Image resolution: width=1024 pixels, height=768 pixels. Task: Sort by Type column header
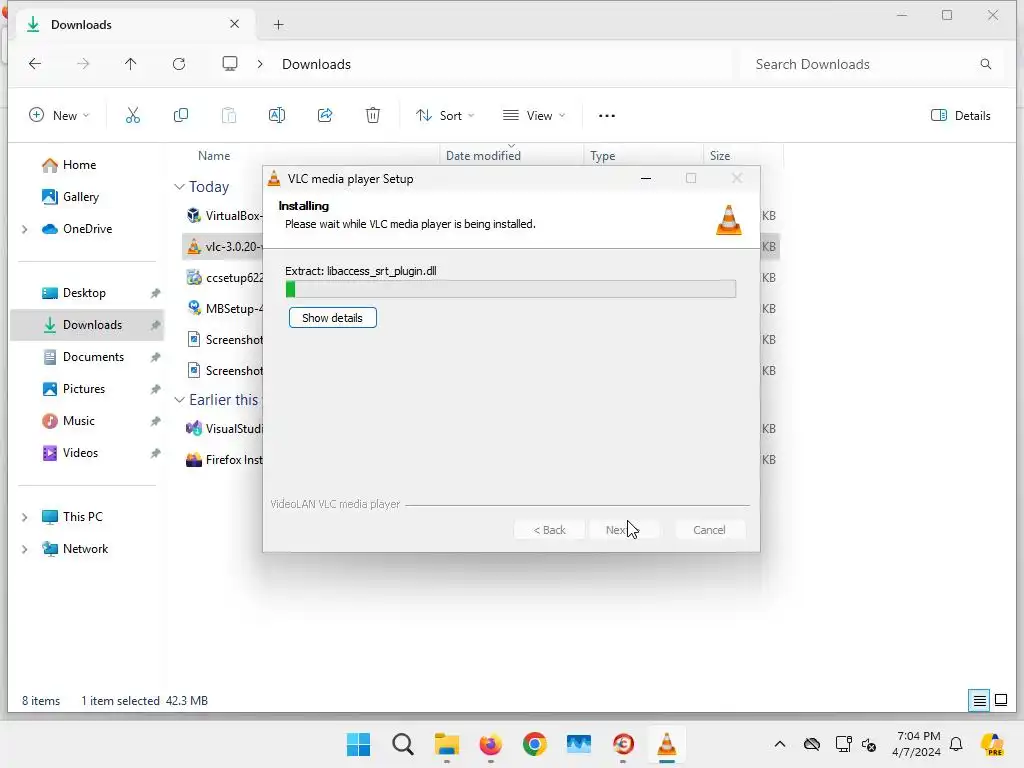click(x=602, y=156)
